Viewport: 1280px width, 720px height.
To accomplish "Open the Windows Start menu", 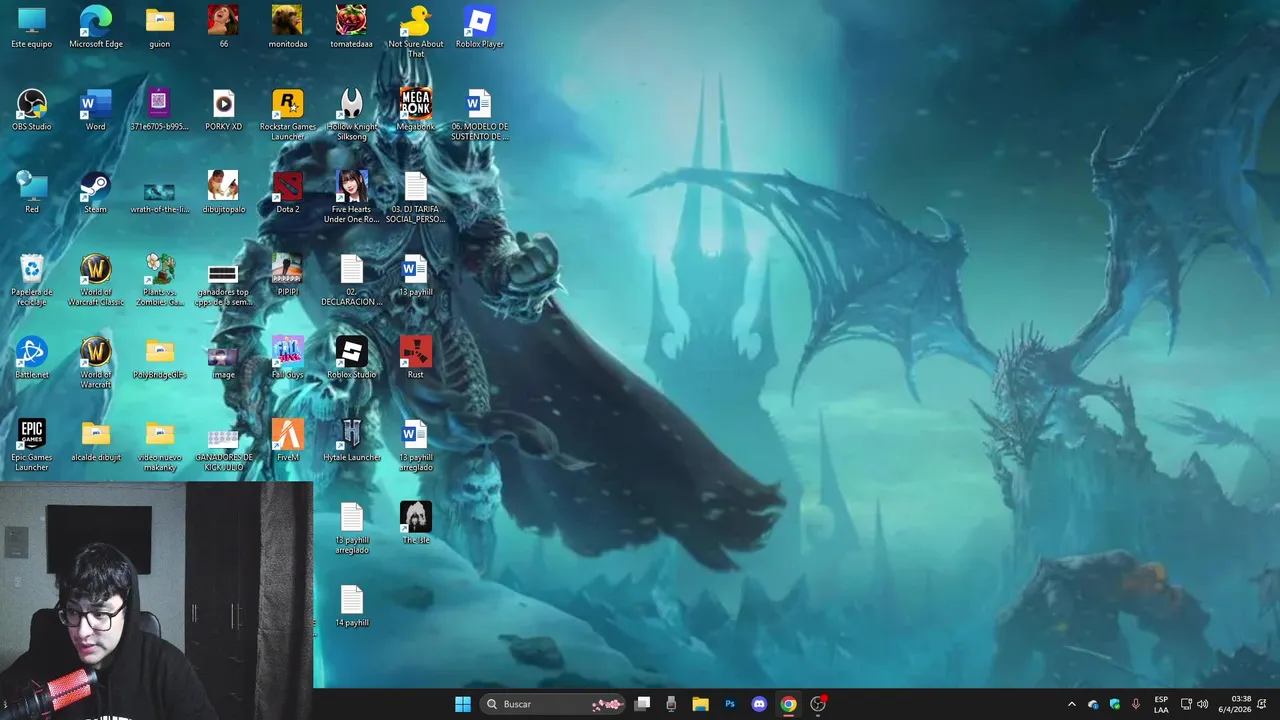I will [x=463, y=704].
